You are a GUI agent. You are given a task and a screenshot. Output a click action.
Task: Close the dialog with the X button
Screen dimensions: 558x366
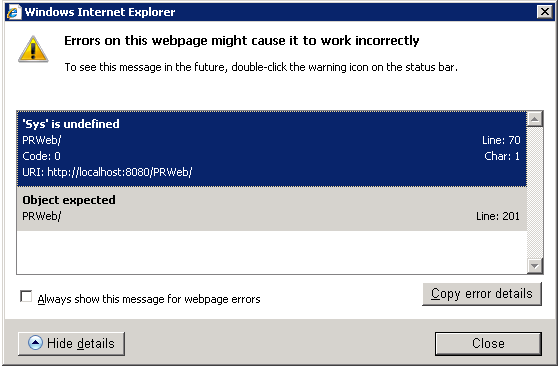[544, 12]
